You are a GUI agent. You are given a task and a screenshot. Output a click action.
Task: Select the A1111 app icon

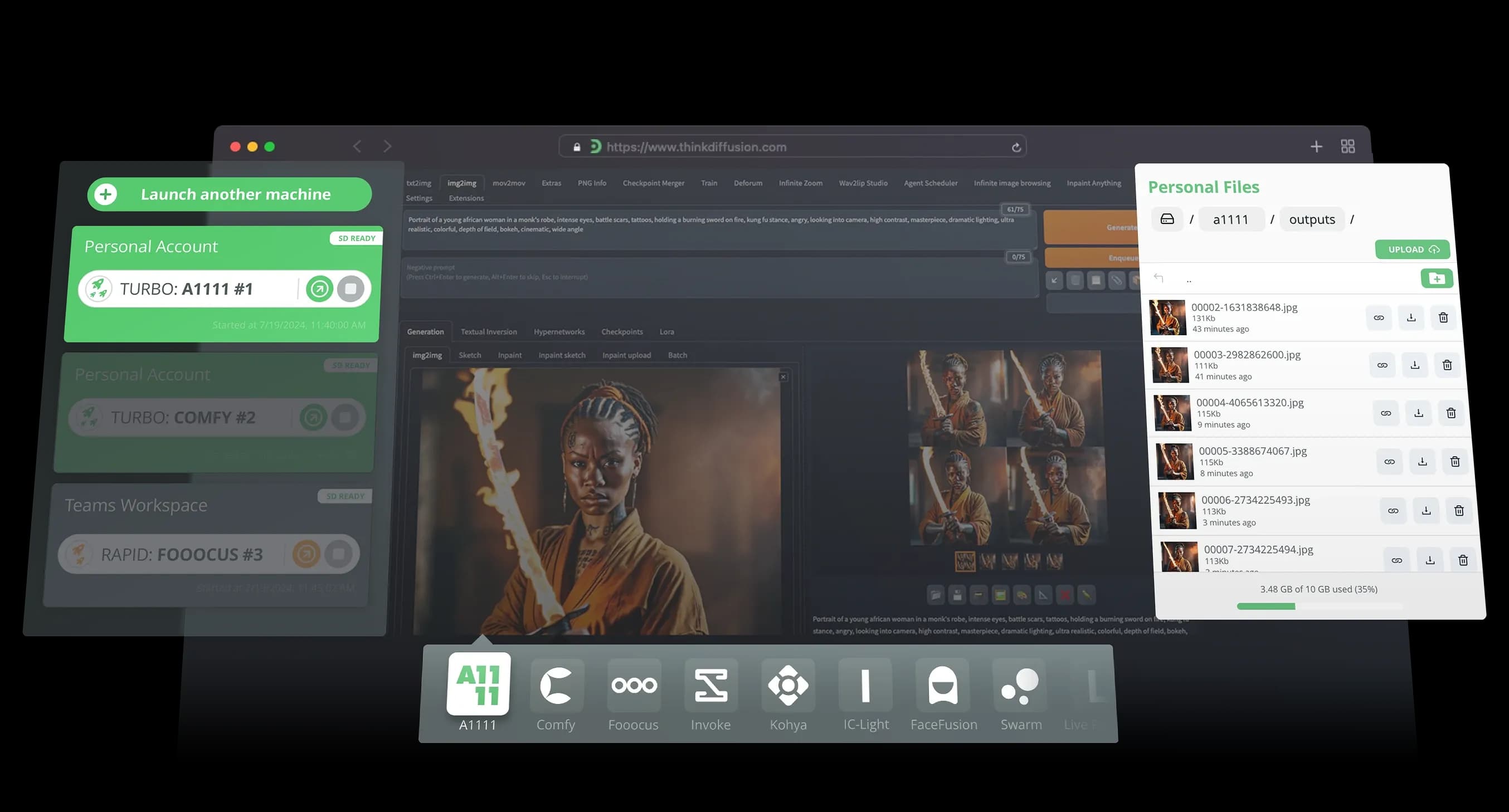pos(478,684)
